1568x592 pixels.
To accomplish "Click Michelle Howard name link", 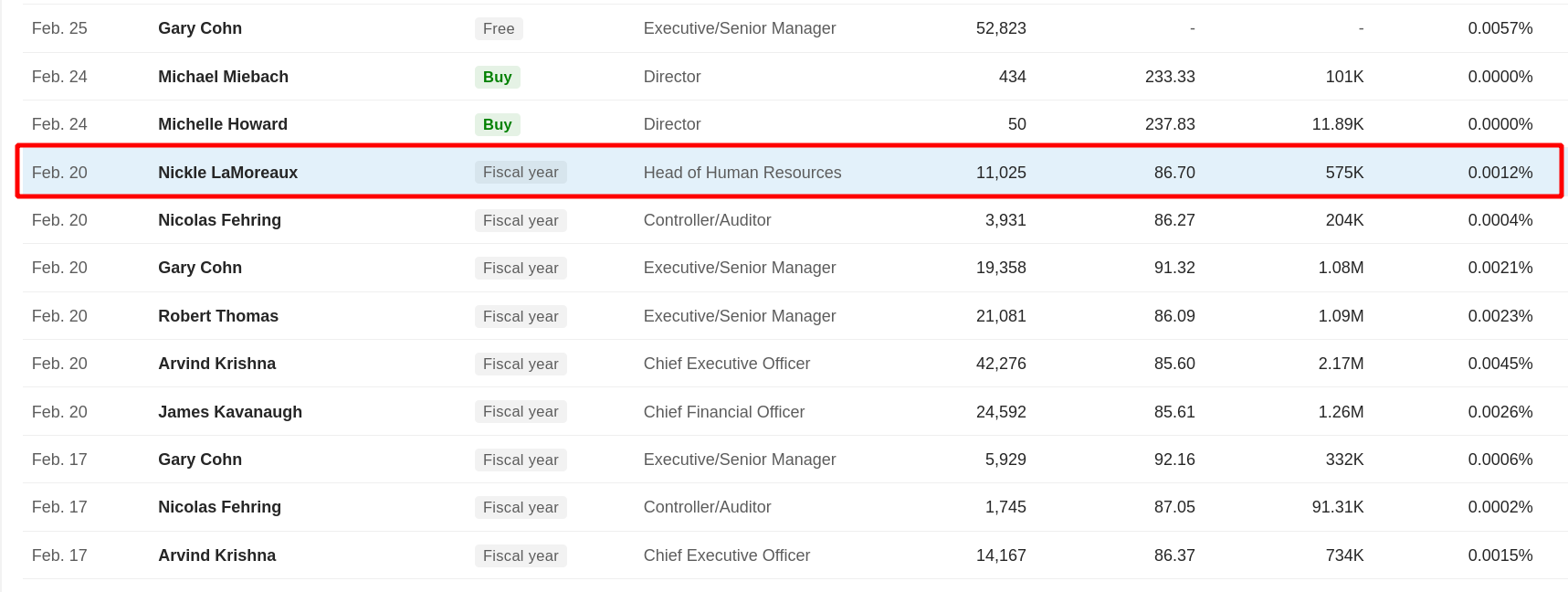I will pyautogui.click(x=223, y=124).
